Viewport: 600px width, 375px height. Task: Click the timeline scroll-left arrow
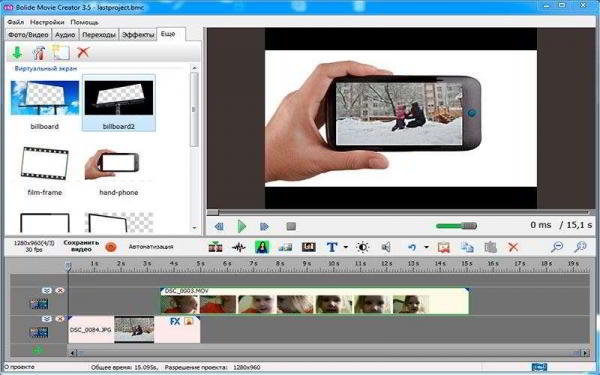pyautogui.click(x=73, y=353)
